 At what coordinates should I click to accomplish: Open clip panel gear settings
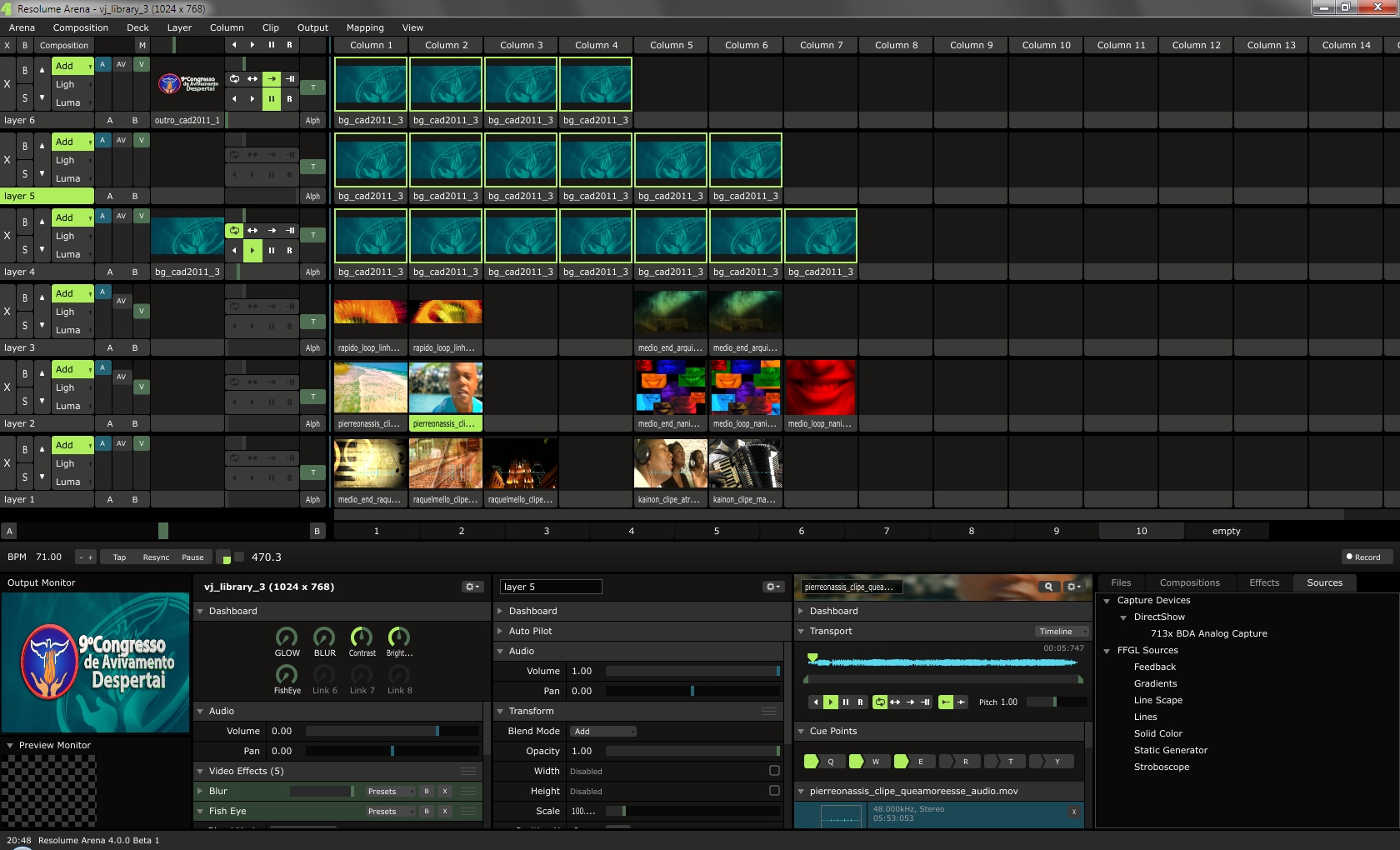coord(1073,587)
